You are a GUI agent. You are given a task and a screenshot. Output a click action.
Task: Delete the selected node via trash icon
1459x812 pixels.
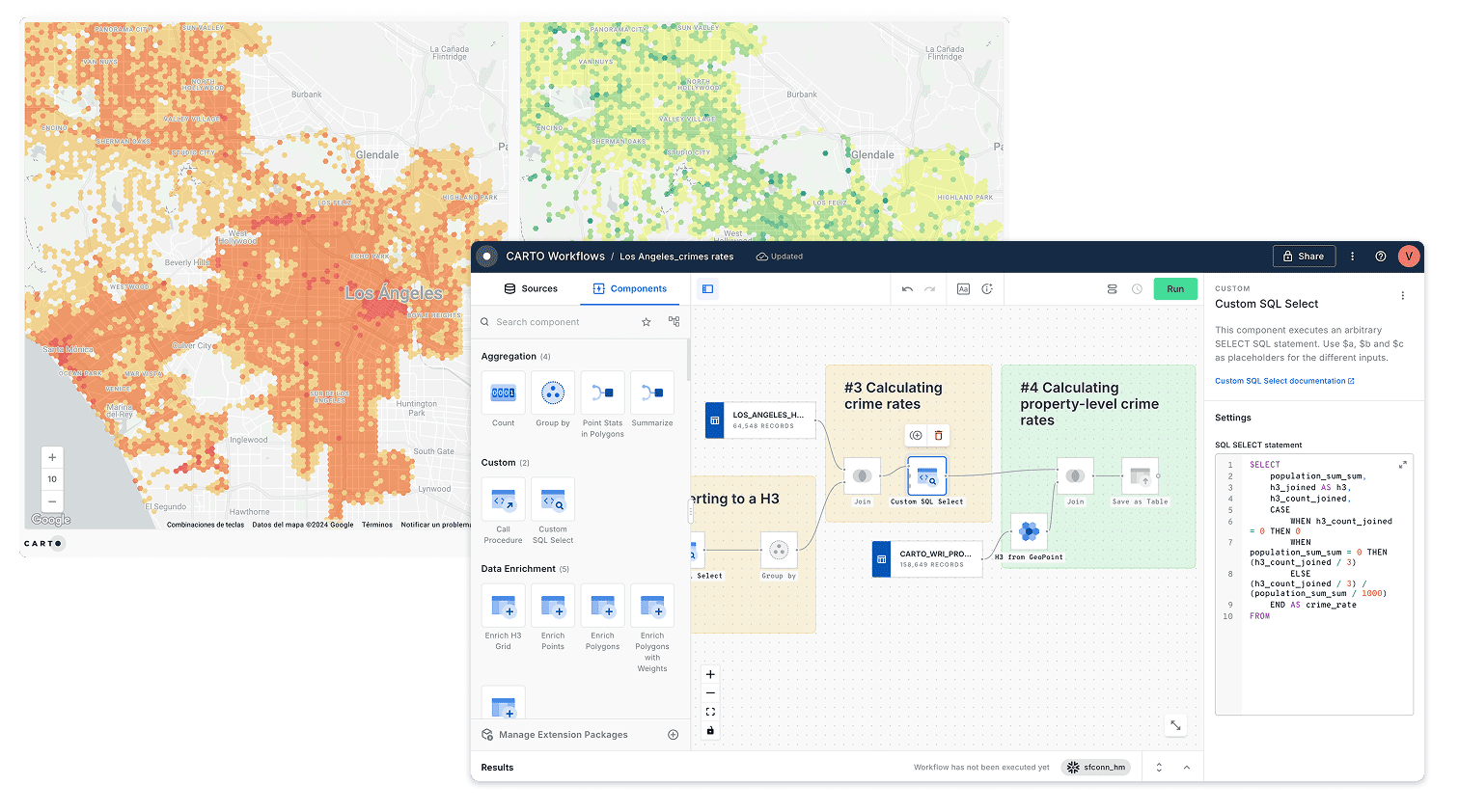(x=938, y=436)
